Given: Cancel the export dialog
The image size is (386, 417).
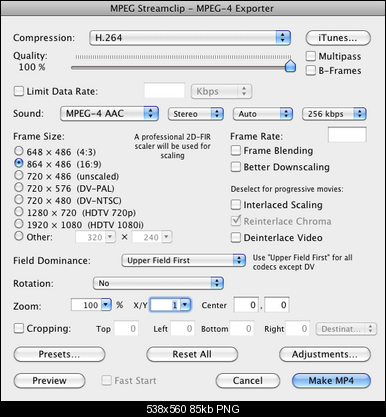Looking at the screenshot, I should tap(248, 380).
